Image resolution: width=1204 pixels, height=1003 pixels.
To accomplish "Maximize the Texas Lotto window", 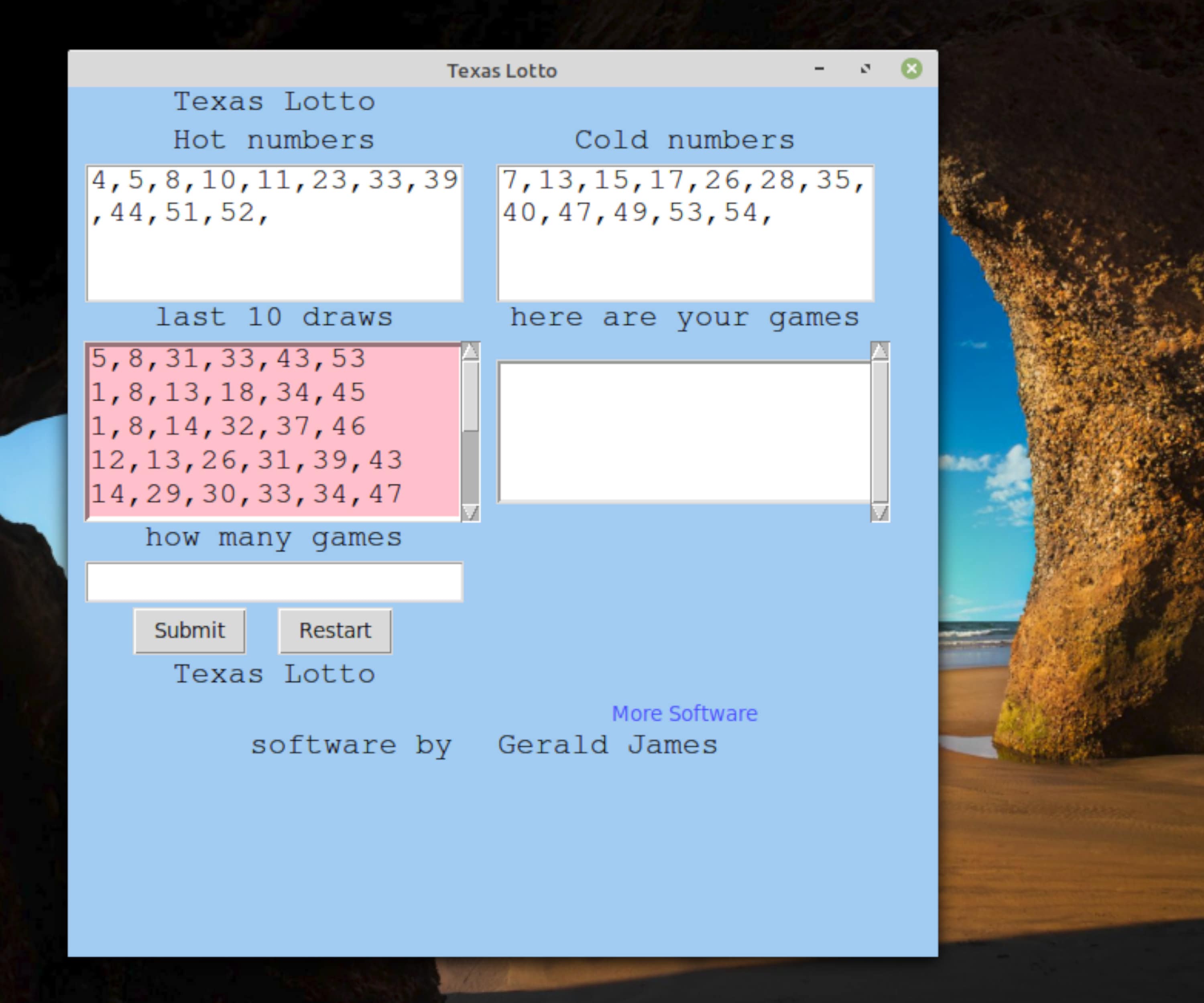I will click(865, 69).
